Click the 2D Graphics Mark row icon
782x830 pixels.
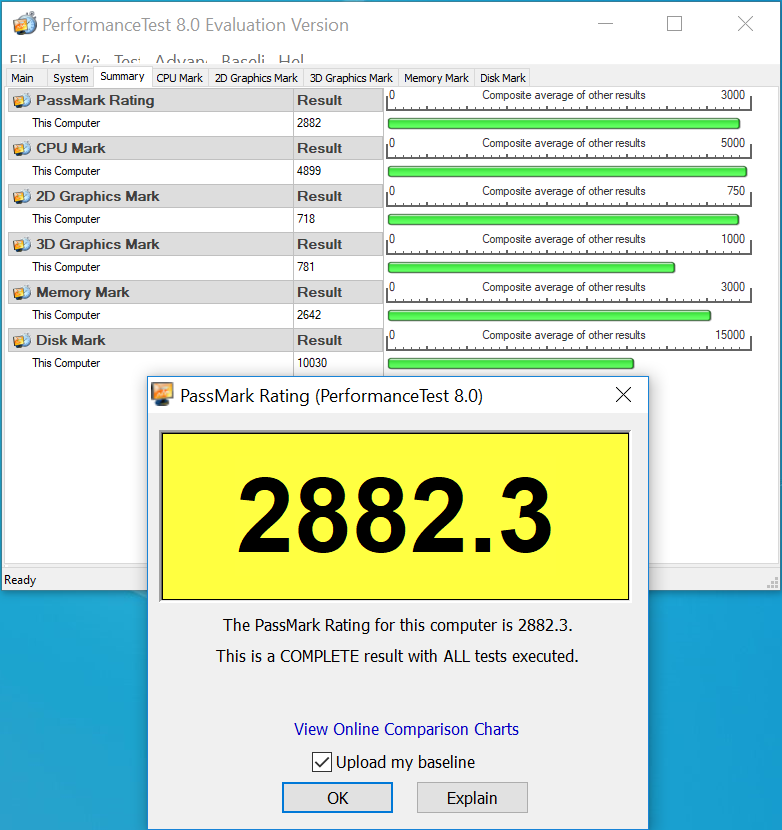(x=22, y=196)
